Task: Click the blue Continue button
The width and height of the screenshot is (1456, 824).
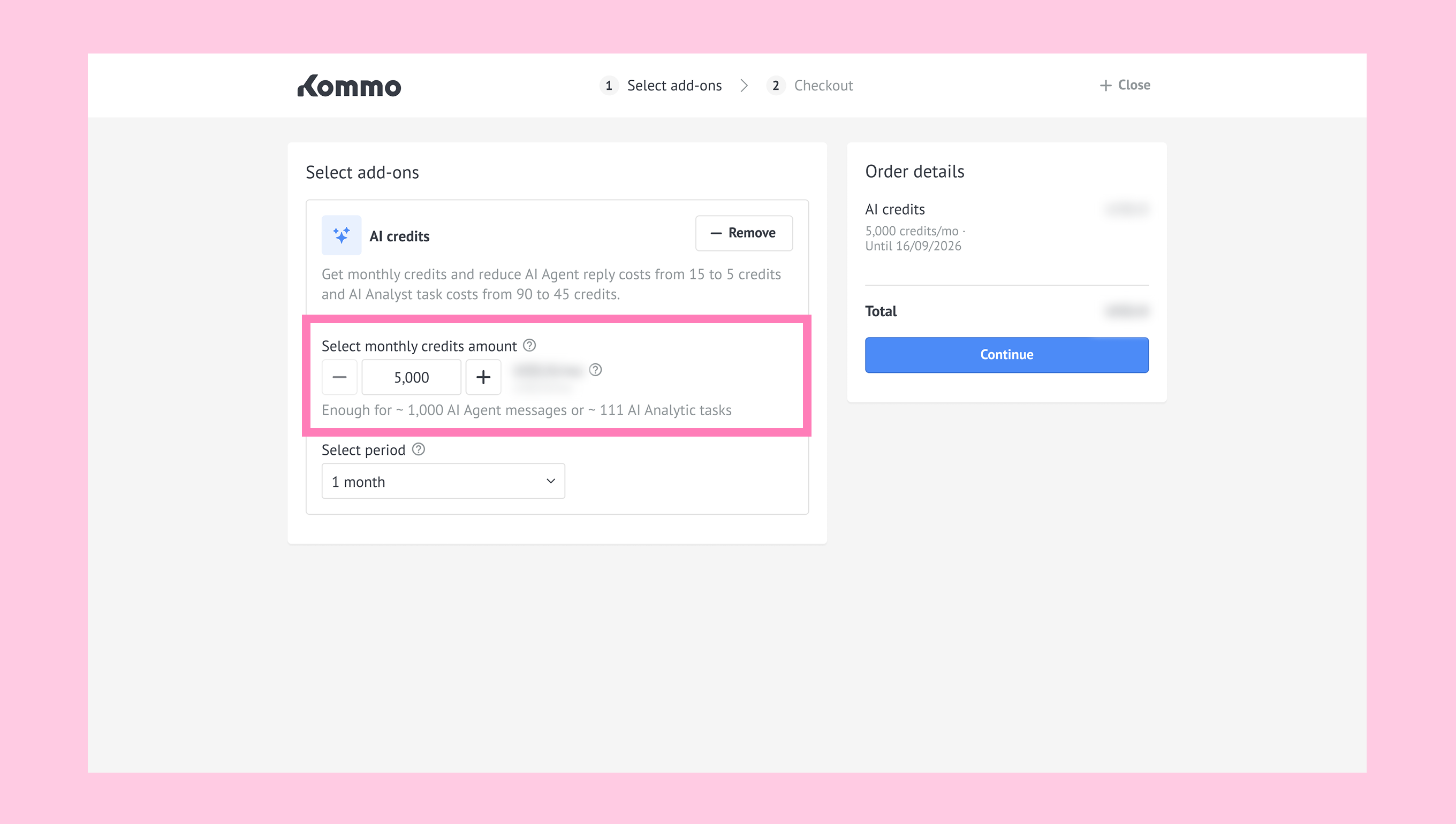Action: pos(1006,355)
